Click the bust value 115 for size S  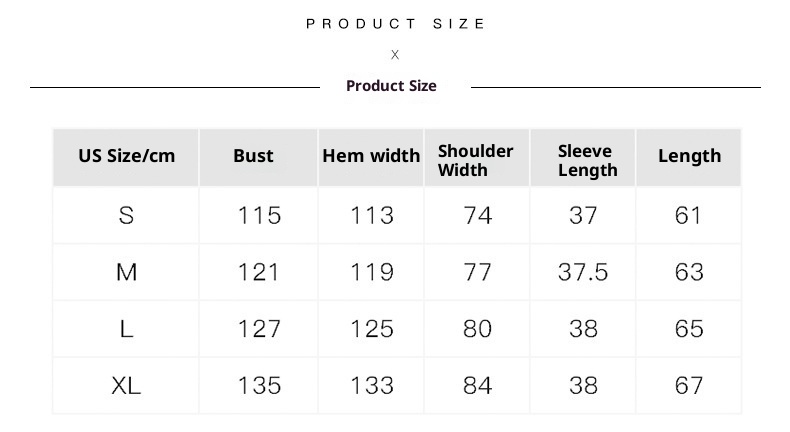click(x=259, y=215)
